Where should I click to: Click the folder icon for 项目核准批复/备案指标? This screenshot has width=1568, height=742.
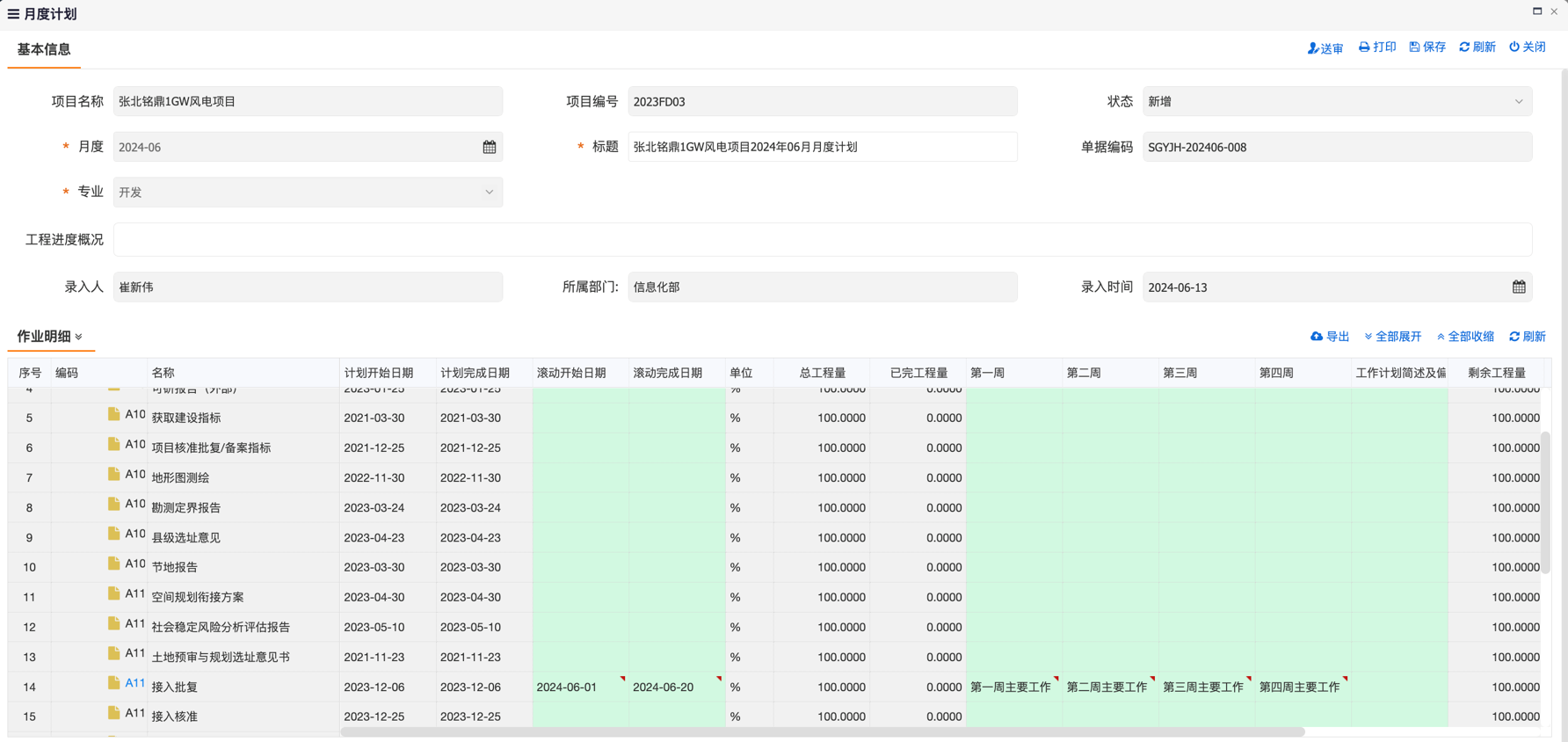pyautogui.click(x=114, y=444)
